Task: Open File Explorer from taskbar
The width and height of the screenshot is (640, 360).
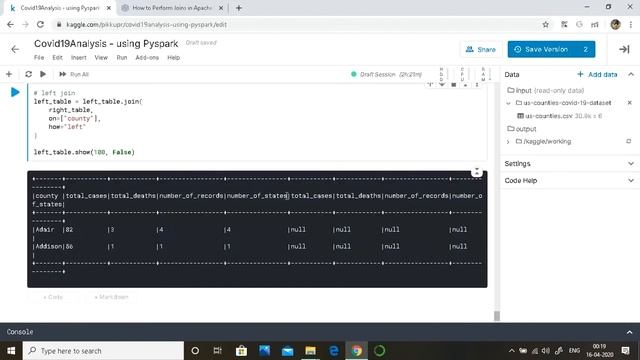Action: [311, 351]
